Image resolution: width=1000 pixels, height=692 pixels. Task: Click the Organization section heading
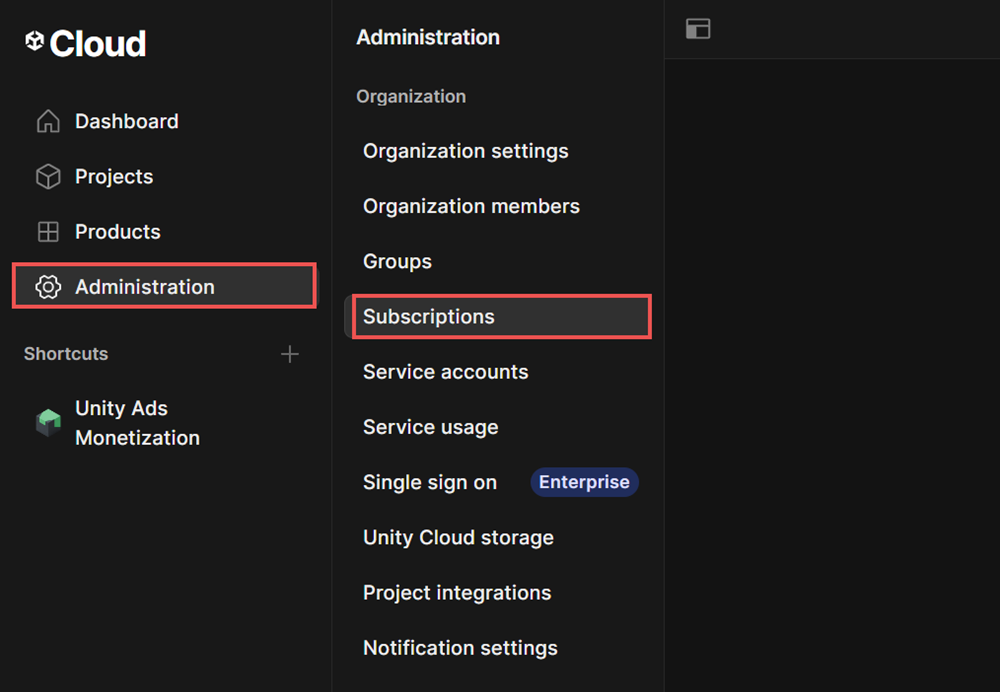click(x=411, y=96)
